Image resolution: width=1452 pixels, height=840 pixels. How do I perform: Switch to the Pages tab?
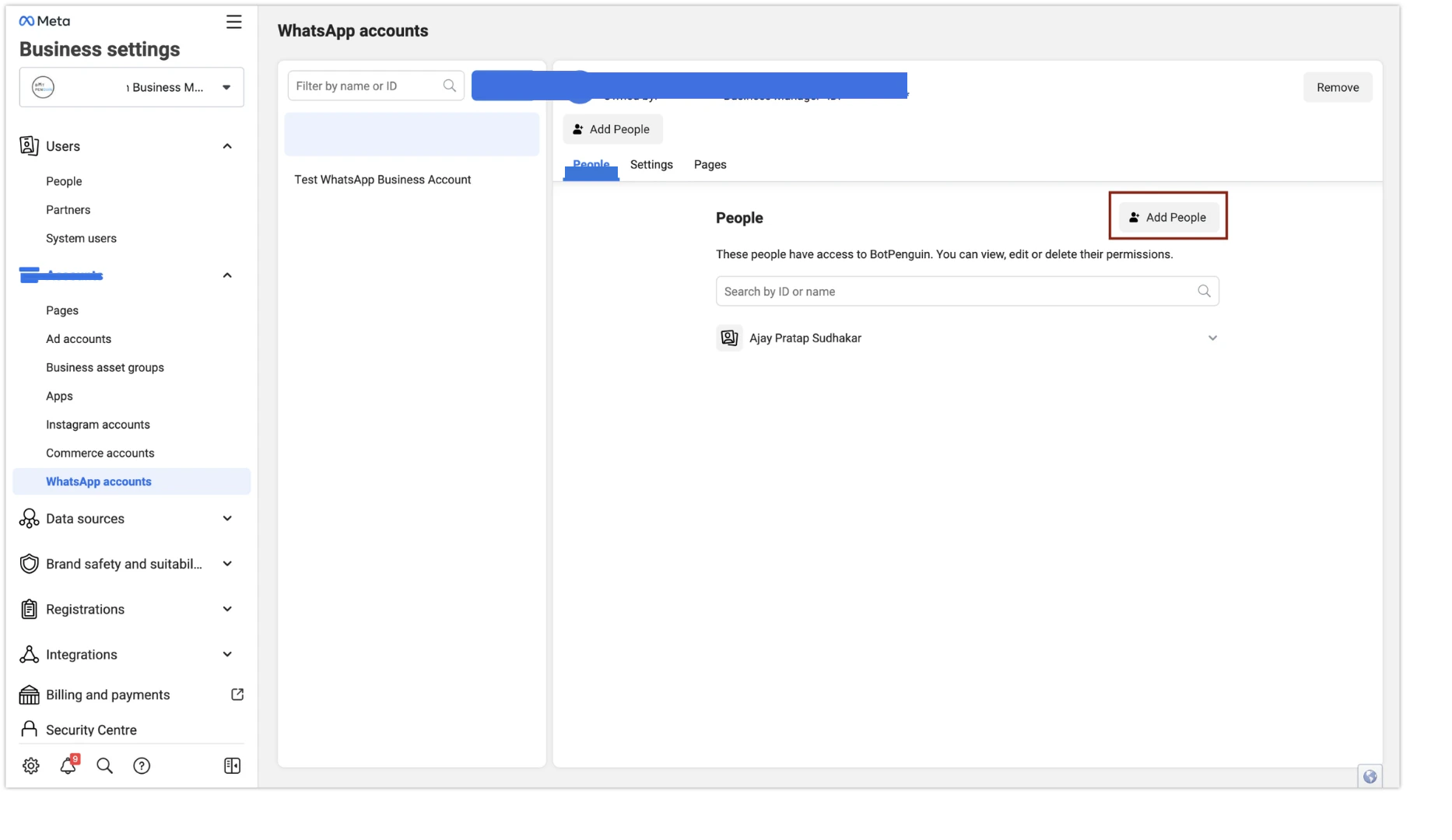pos(710,165)
